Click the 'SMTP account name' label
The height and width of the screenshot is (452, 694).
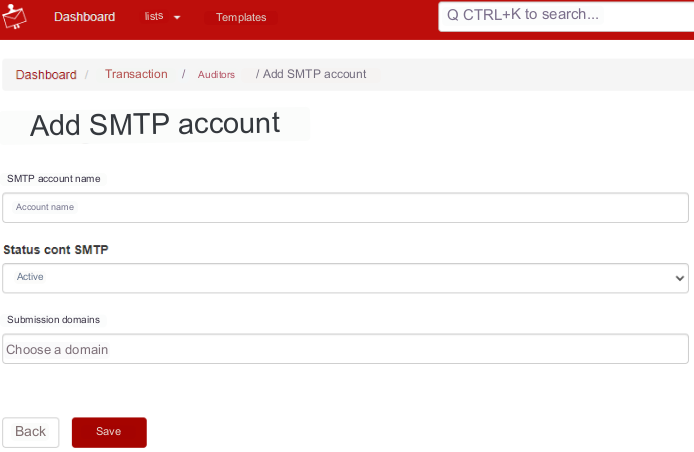click(x=54, y=178)
